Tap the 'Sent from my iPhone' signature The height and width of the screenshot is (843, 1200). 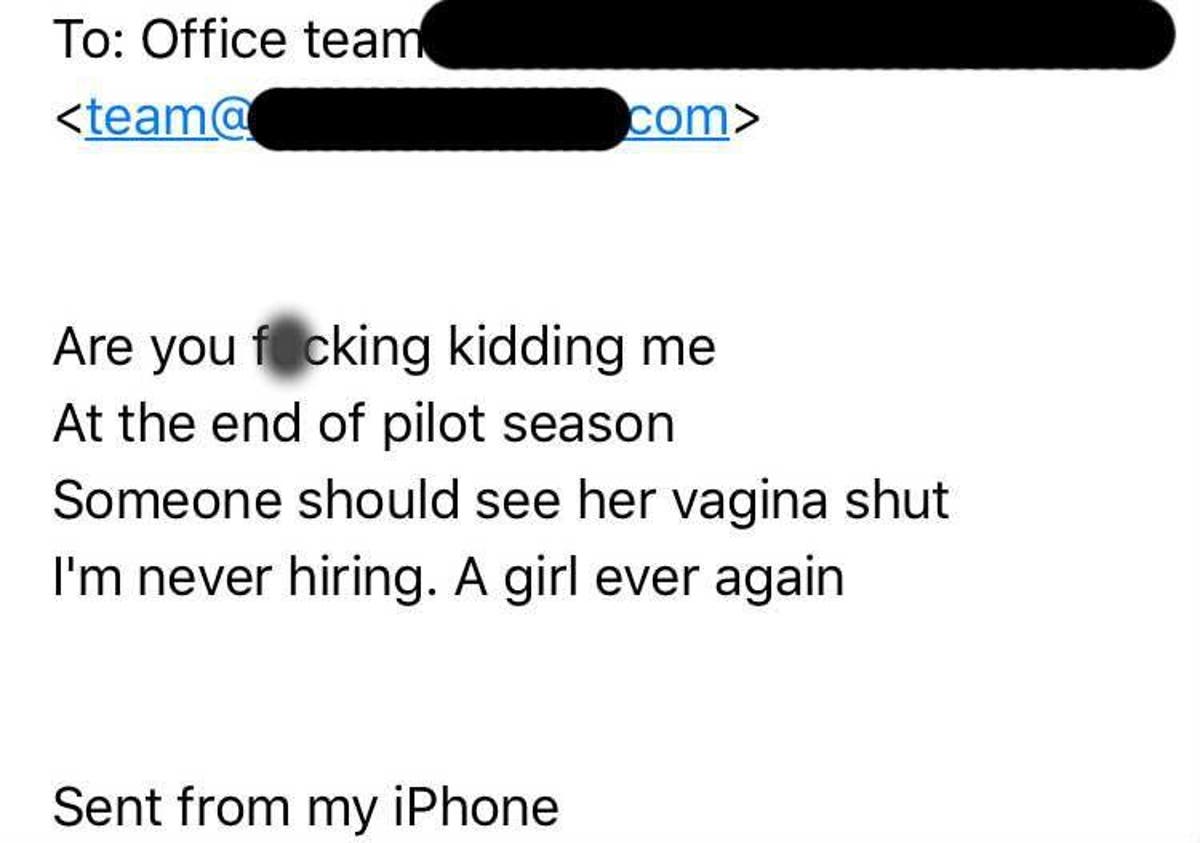(306, 807)
